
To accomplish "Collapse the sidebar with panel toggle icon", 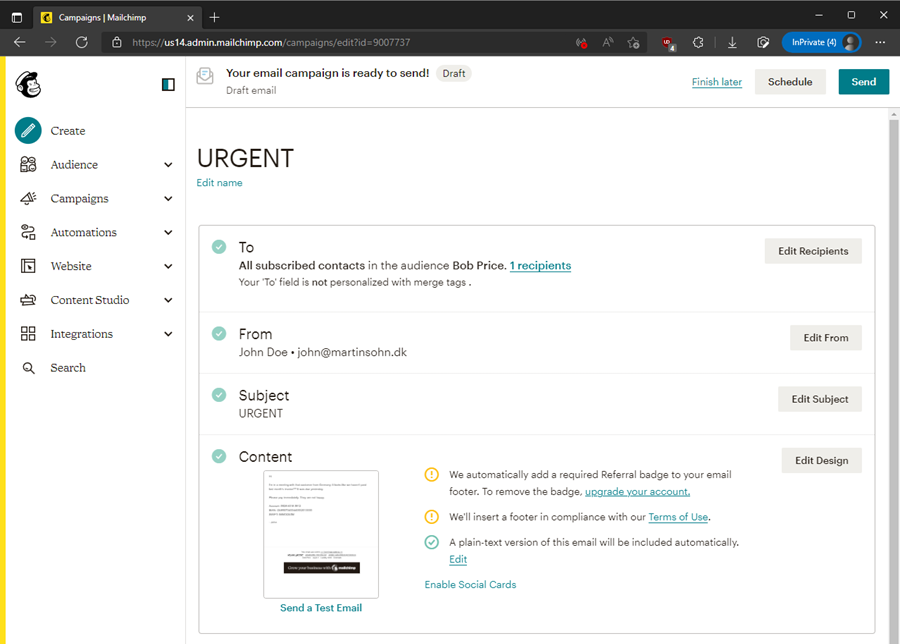I will [168, 85].
